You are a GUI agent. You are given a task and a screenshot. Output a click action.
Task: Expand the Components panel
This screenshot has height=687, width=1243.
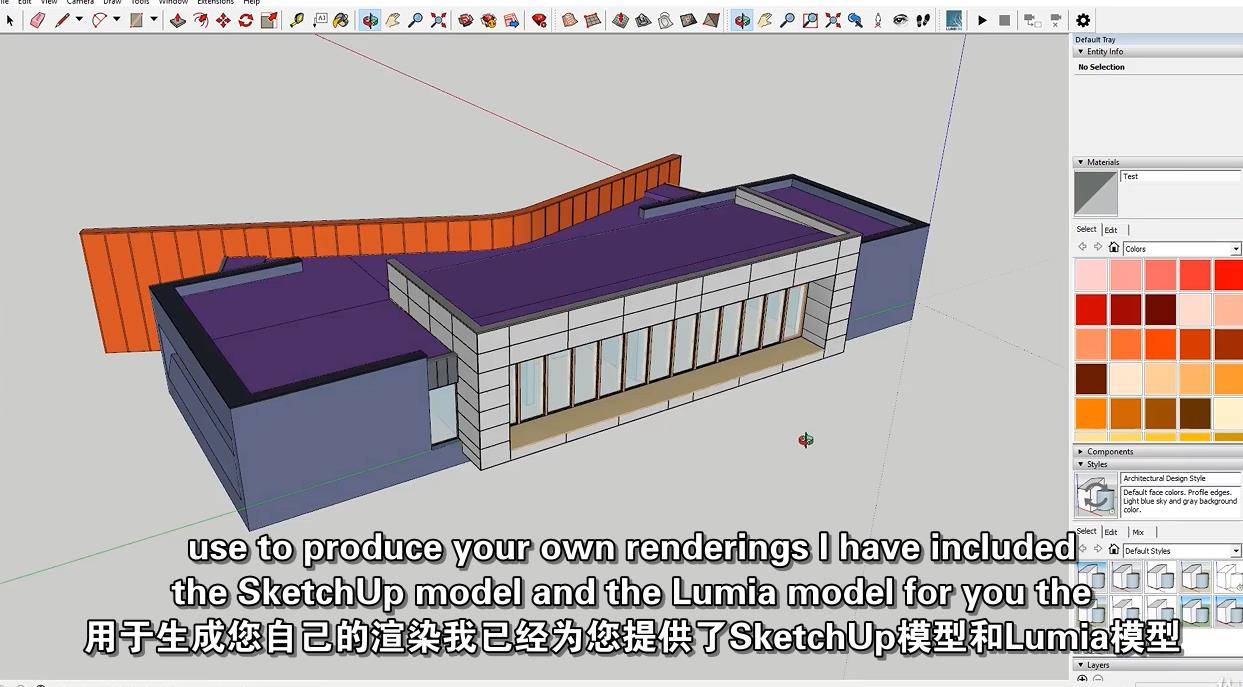tap(1080, 452)
